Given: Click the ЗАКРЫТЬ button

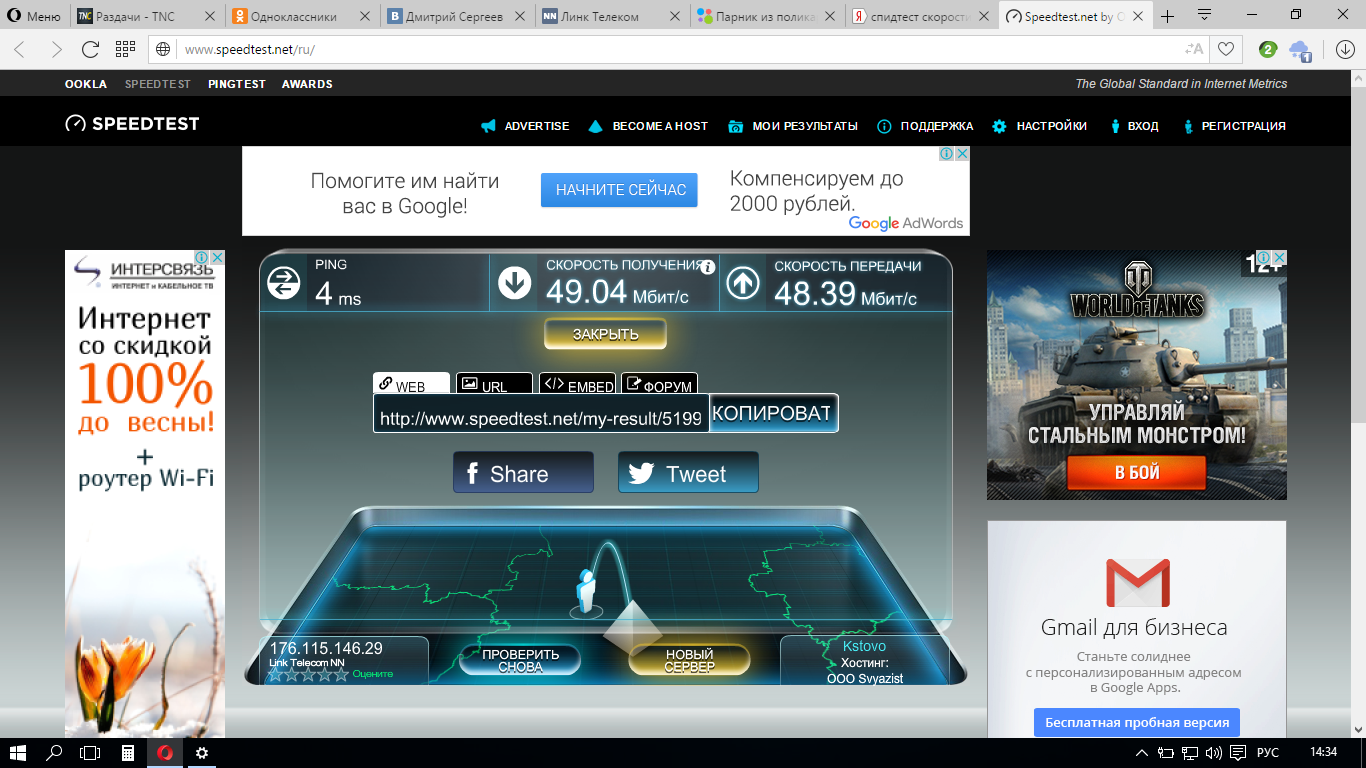Looking at the screenshot, I should tap(605, 334).
